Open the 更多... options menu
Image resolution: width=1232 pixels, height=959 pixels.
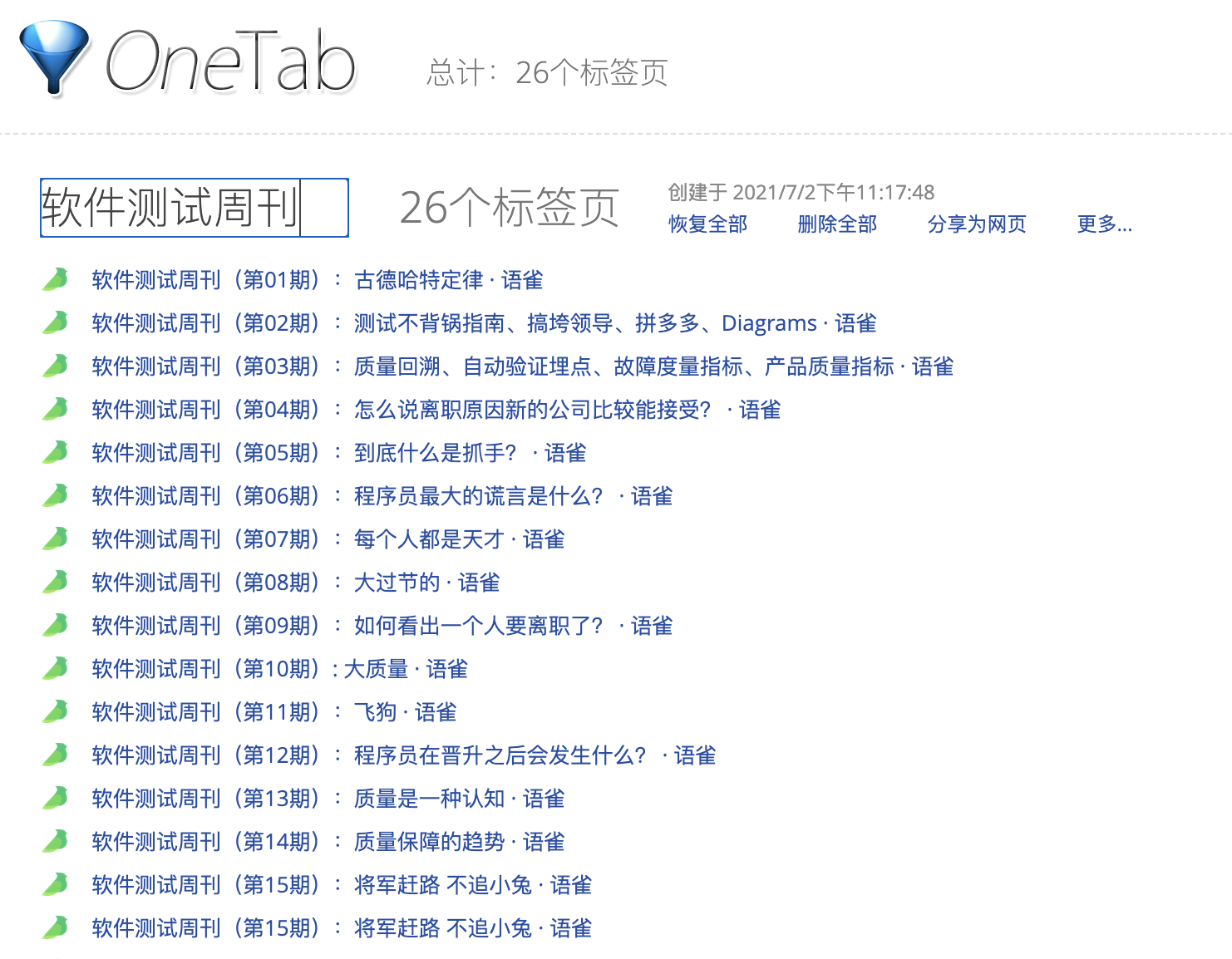pyautogui.click(x=1104, y=224)
